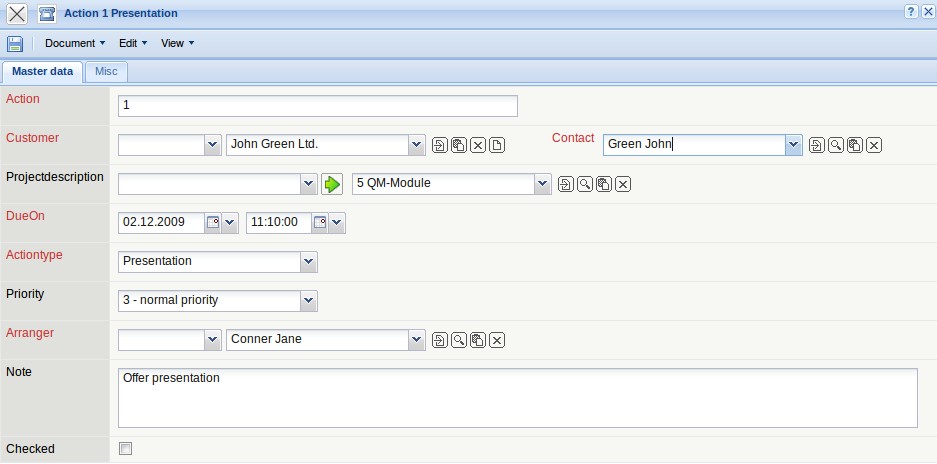The width and height of the screenshot is (937, 464).
Task: Expand the John Green Ltd. dropdown arrow
Action: click(x=417, y=145)
